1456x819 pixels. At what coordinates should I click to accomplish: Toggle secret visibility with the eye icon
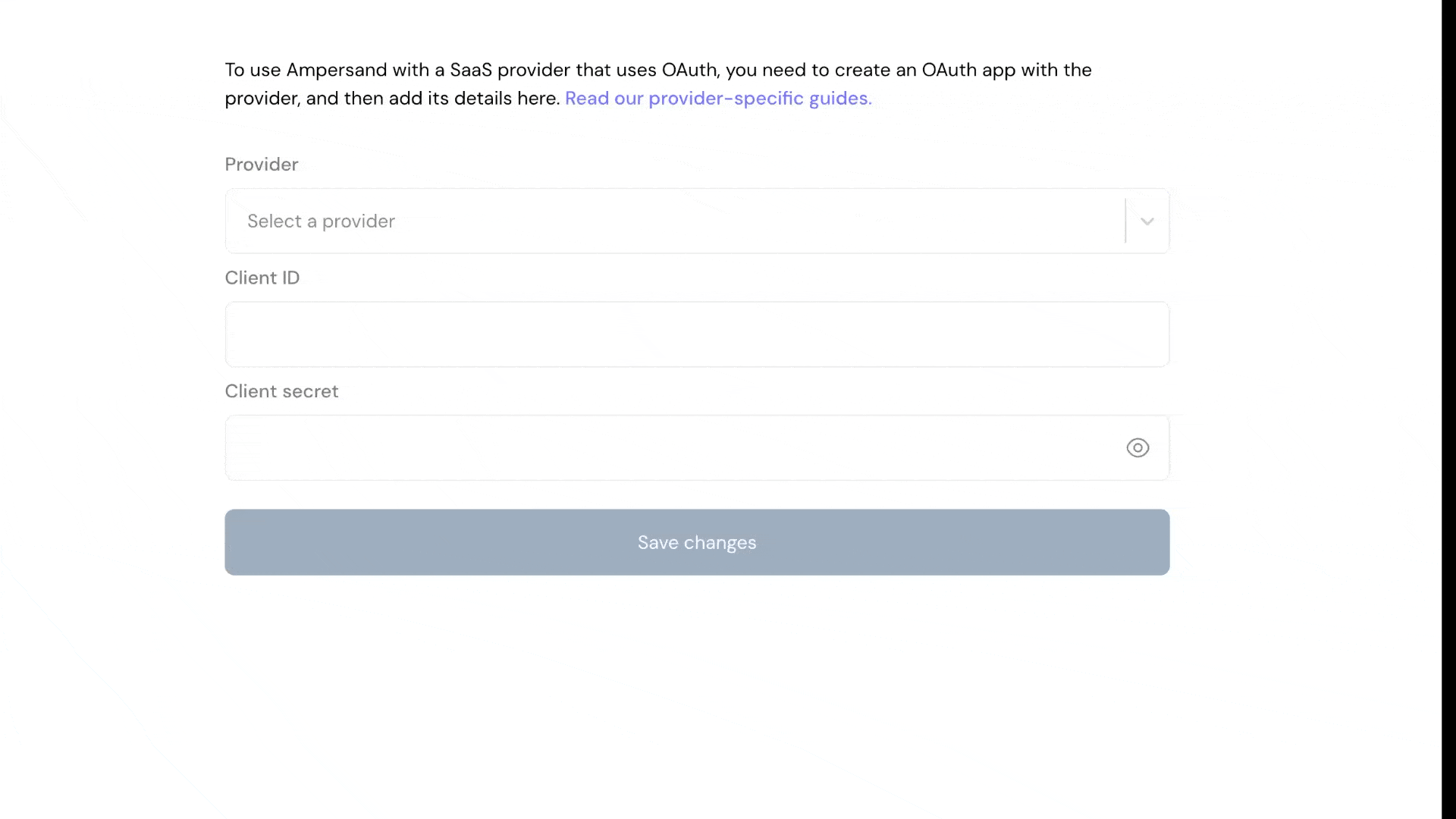1137,447
